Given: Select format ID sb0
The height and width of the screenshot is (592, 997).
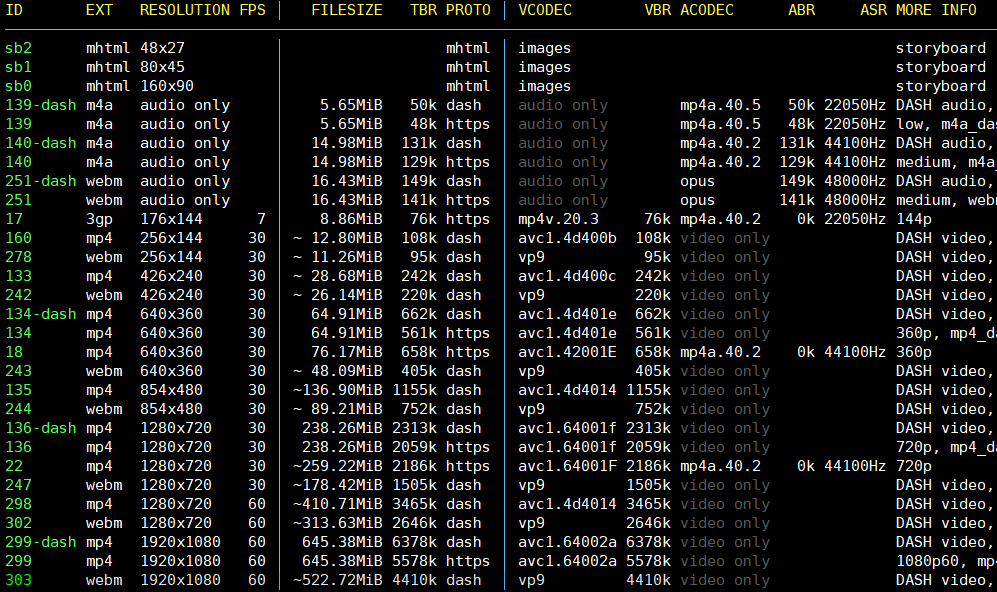Looking at the screenshot, I should point(18,86).
